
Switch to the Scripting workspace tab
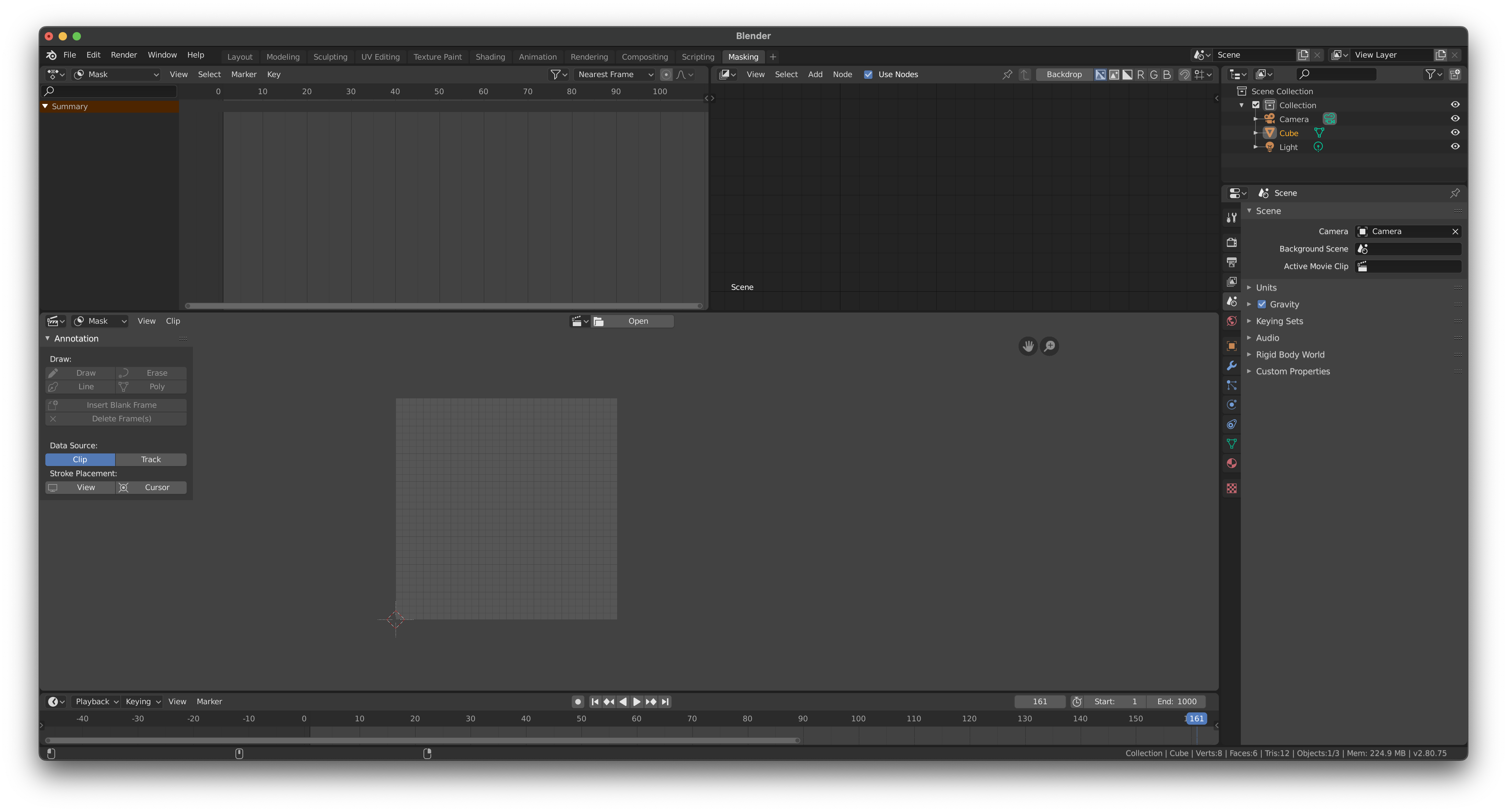point(697,57)
